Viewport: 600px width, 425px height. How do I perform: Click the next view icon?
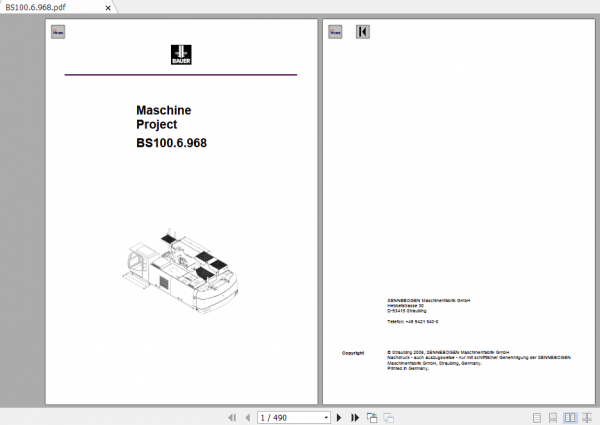pyautogui.click(x=388, y=418)
